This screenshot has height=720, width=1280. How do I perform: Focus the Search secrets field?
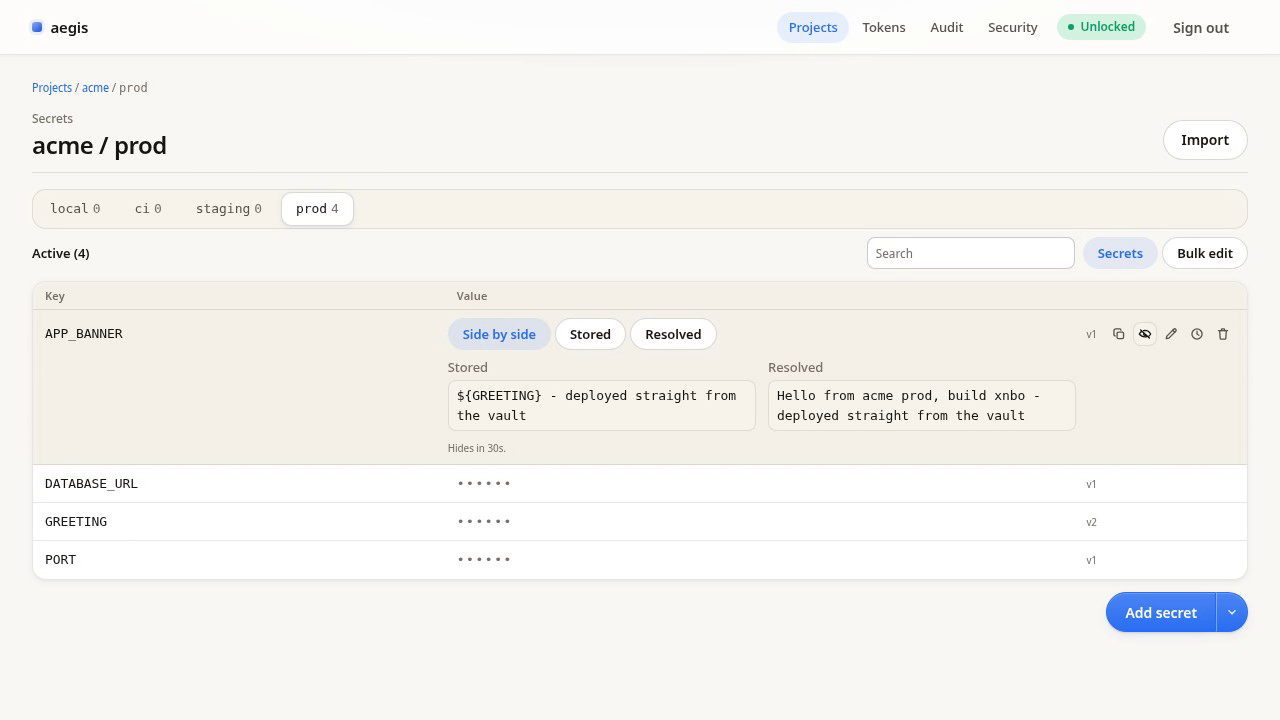pos(971,253)
